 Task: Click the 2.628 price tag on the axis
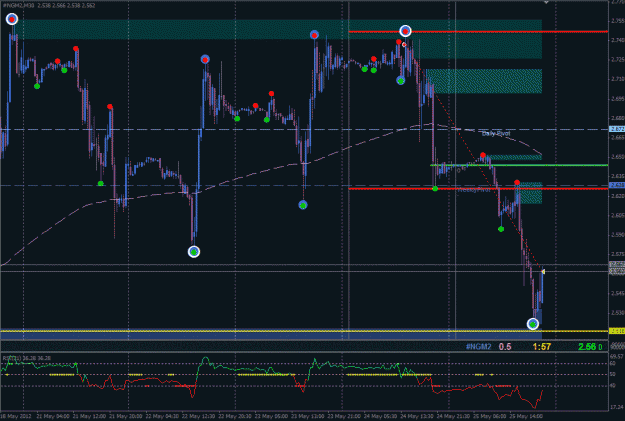tap(617, 185)
